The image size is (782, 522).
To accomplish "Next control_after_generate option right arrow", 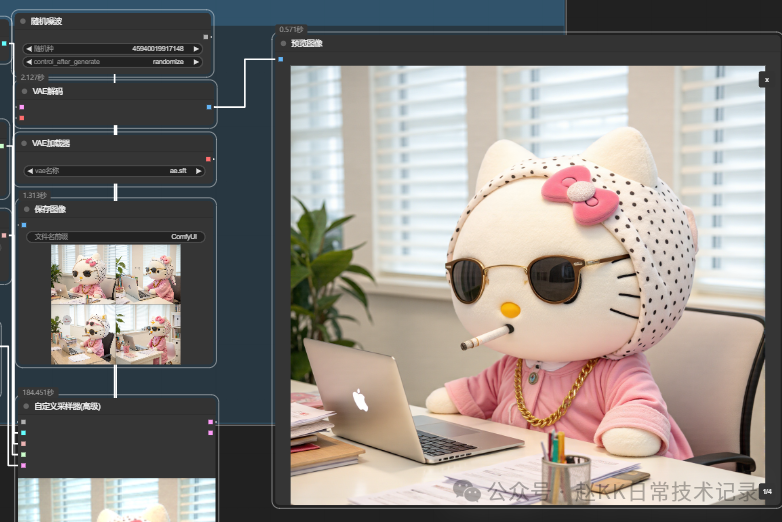I will click(196, 62).
